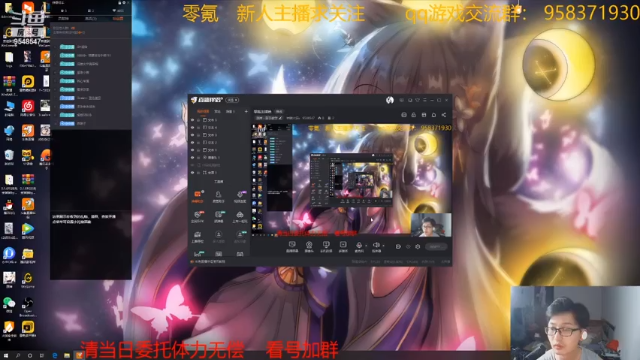Mute the speaker volume icon
The width and height of the screenshot is (640, 360).
[376, 246]
